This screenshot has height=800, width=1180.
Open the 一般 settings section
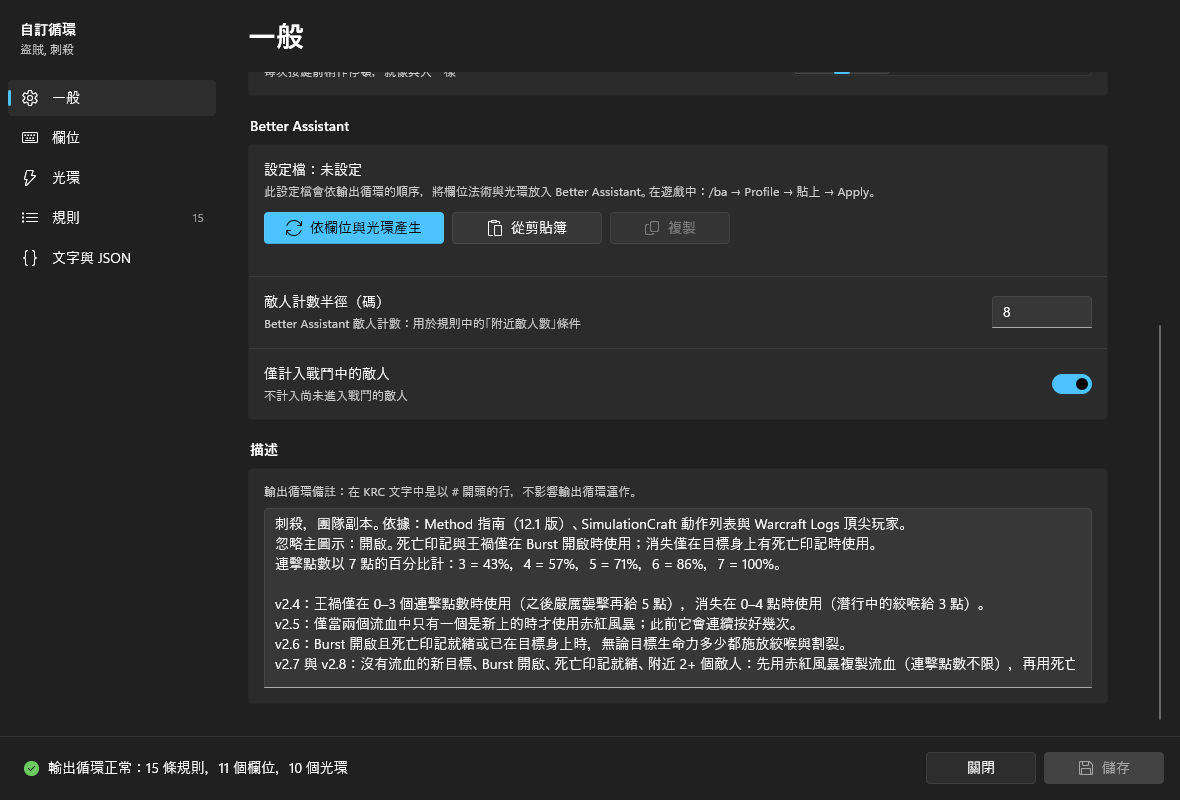[x=112, y=98]
